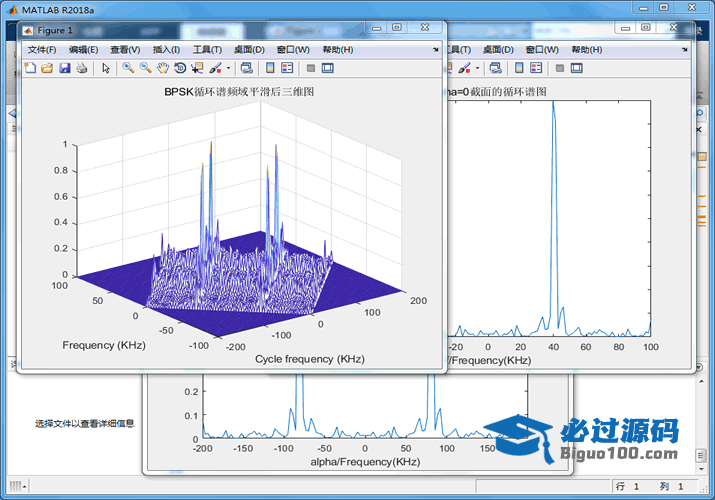The image size is (715, 500).
Task: Open the 插入(I) menu in Figure 1
Action: coord(166,50)
